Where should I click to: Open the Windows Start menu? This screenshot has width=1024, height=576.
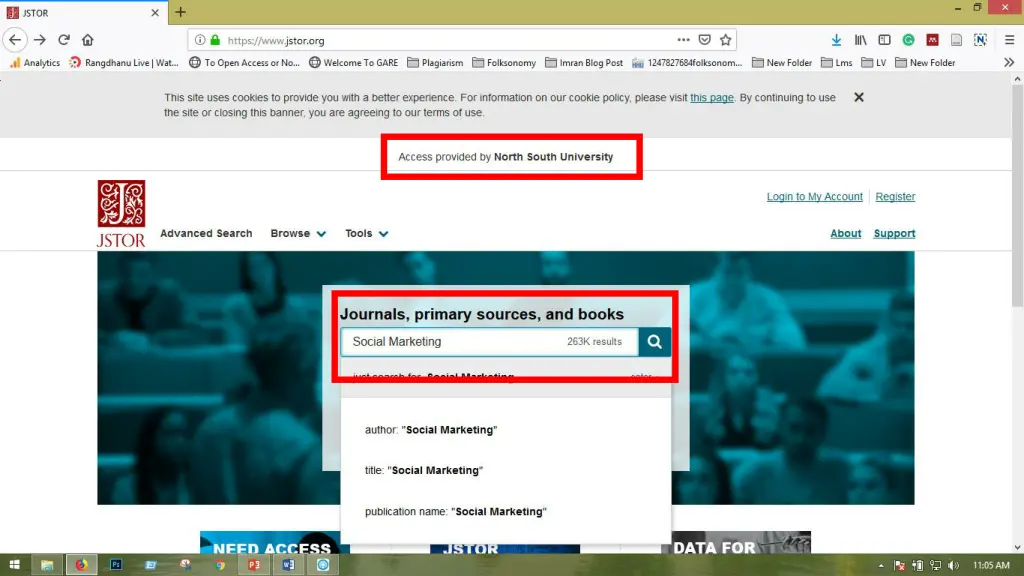14,565
